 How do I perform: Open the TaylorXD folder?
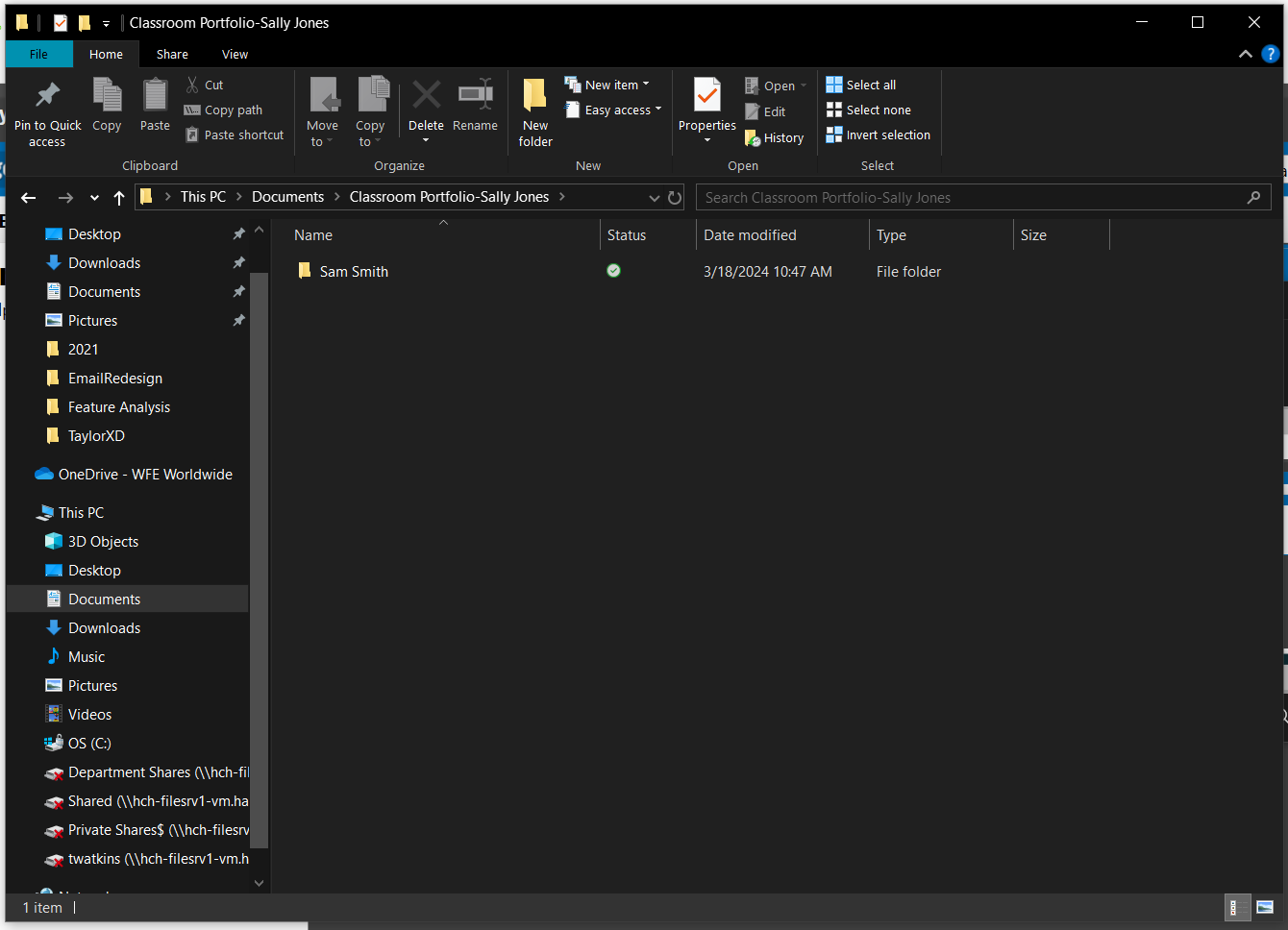pyautogui.click(x=96, y=436)
